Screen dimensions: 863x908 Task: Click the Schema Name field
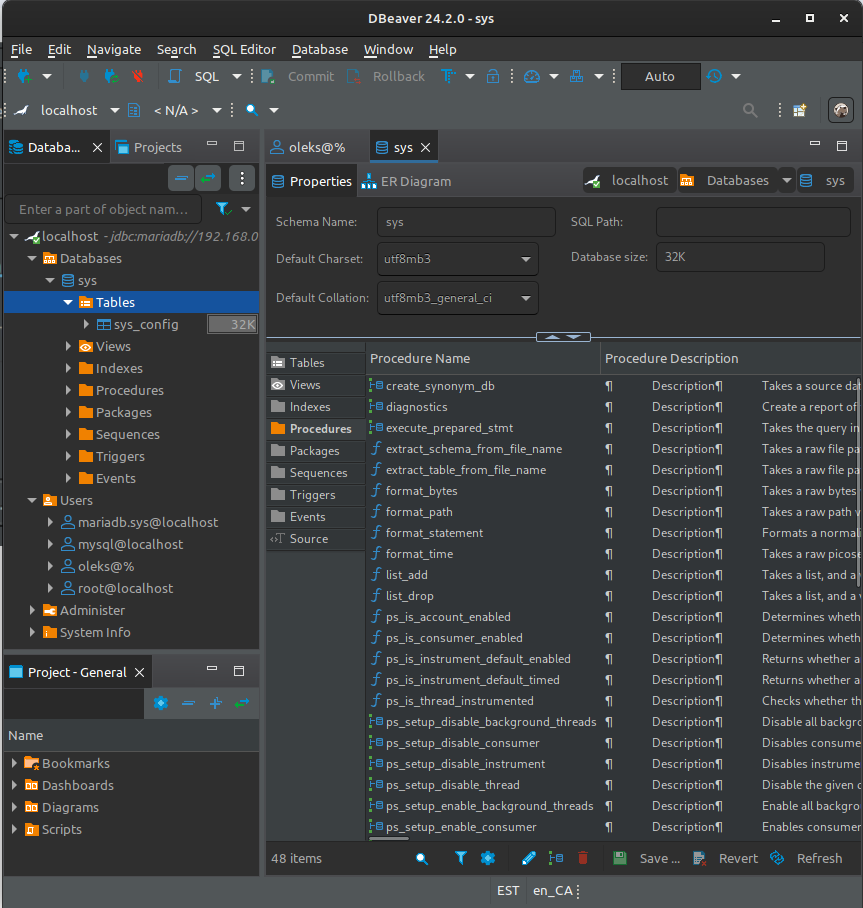(x=466, y=222)
